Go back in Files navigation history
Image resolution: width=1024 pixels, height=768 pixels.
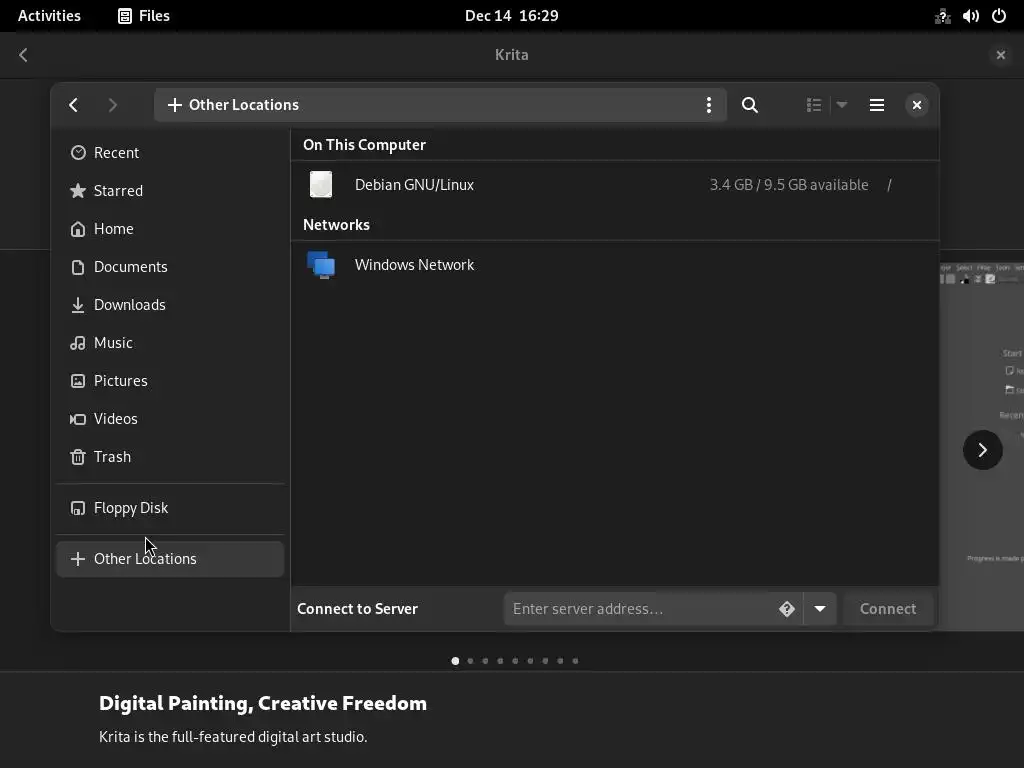coord(73,105)
